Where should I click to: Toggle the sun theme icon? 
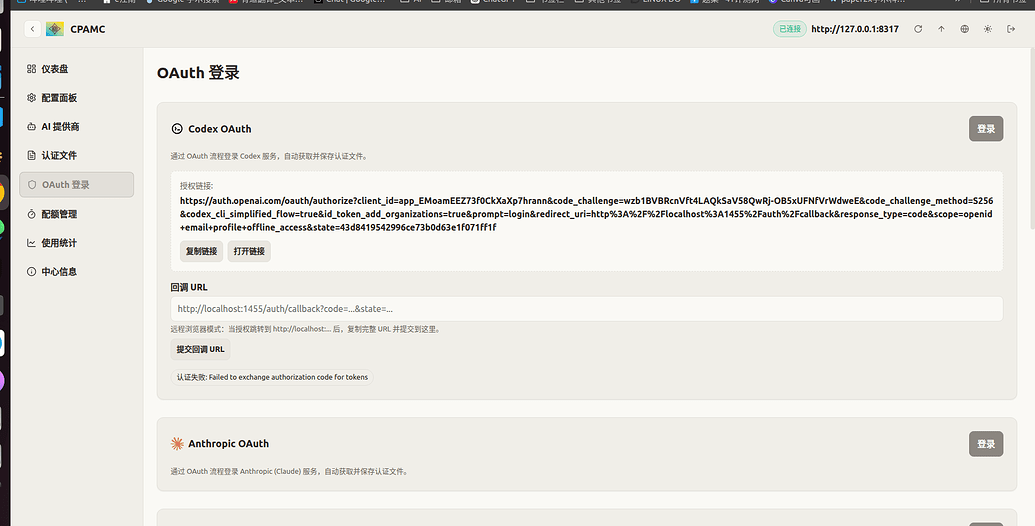point(987,29)
